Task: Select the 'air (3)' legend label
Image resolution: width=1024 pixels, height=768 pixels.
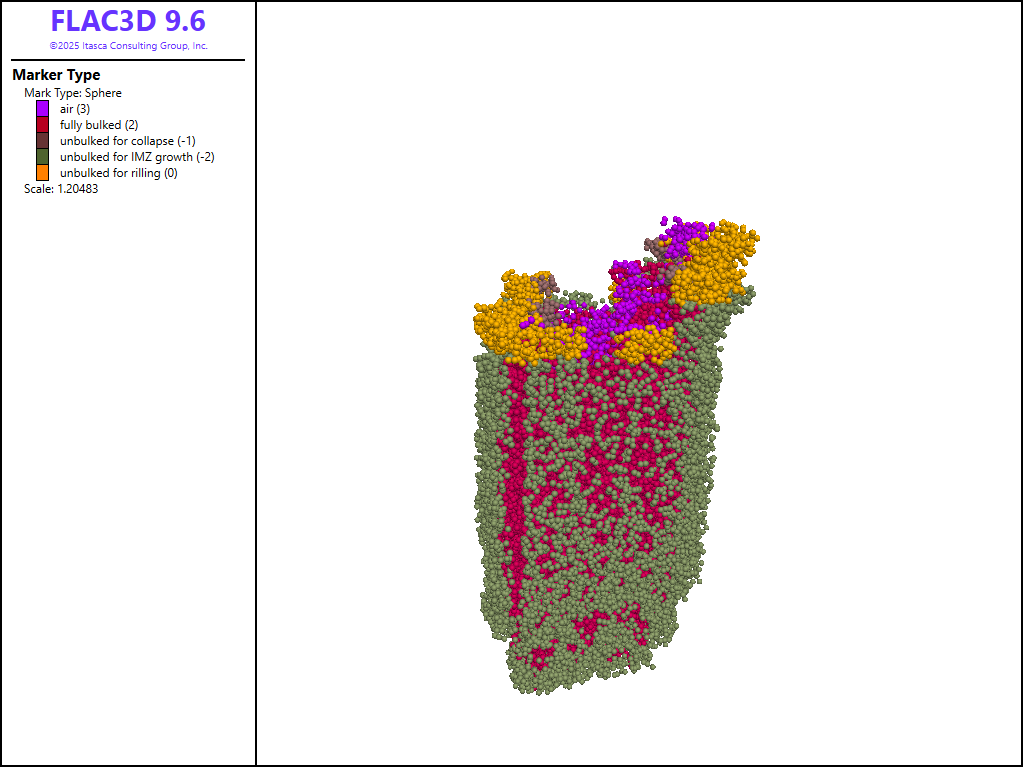Action: click(x=75, y=109)
